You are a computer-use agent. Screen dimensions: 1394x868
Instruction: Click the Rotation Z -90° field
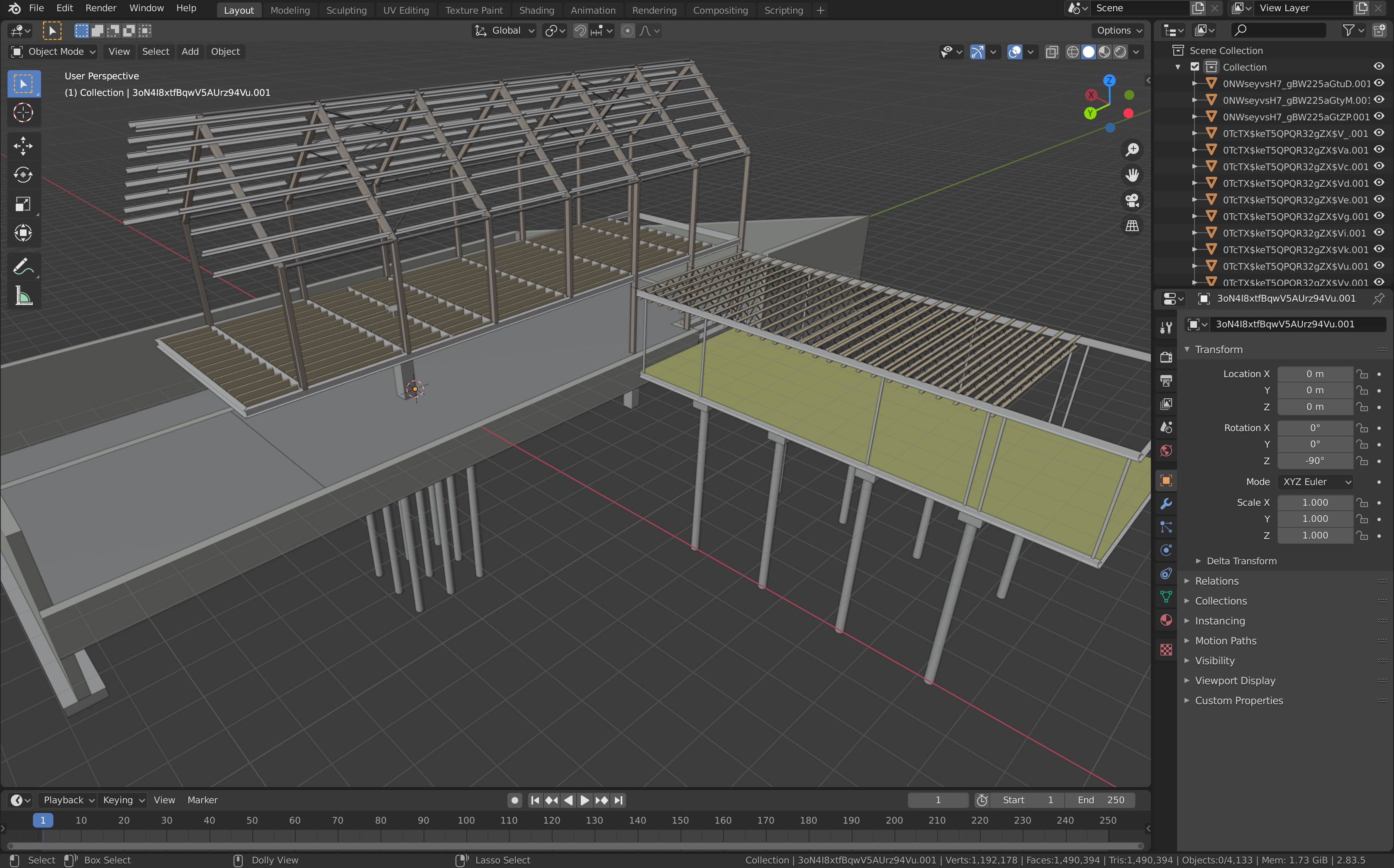1314,461
